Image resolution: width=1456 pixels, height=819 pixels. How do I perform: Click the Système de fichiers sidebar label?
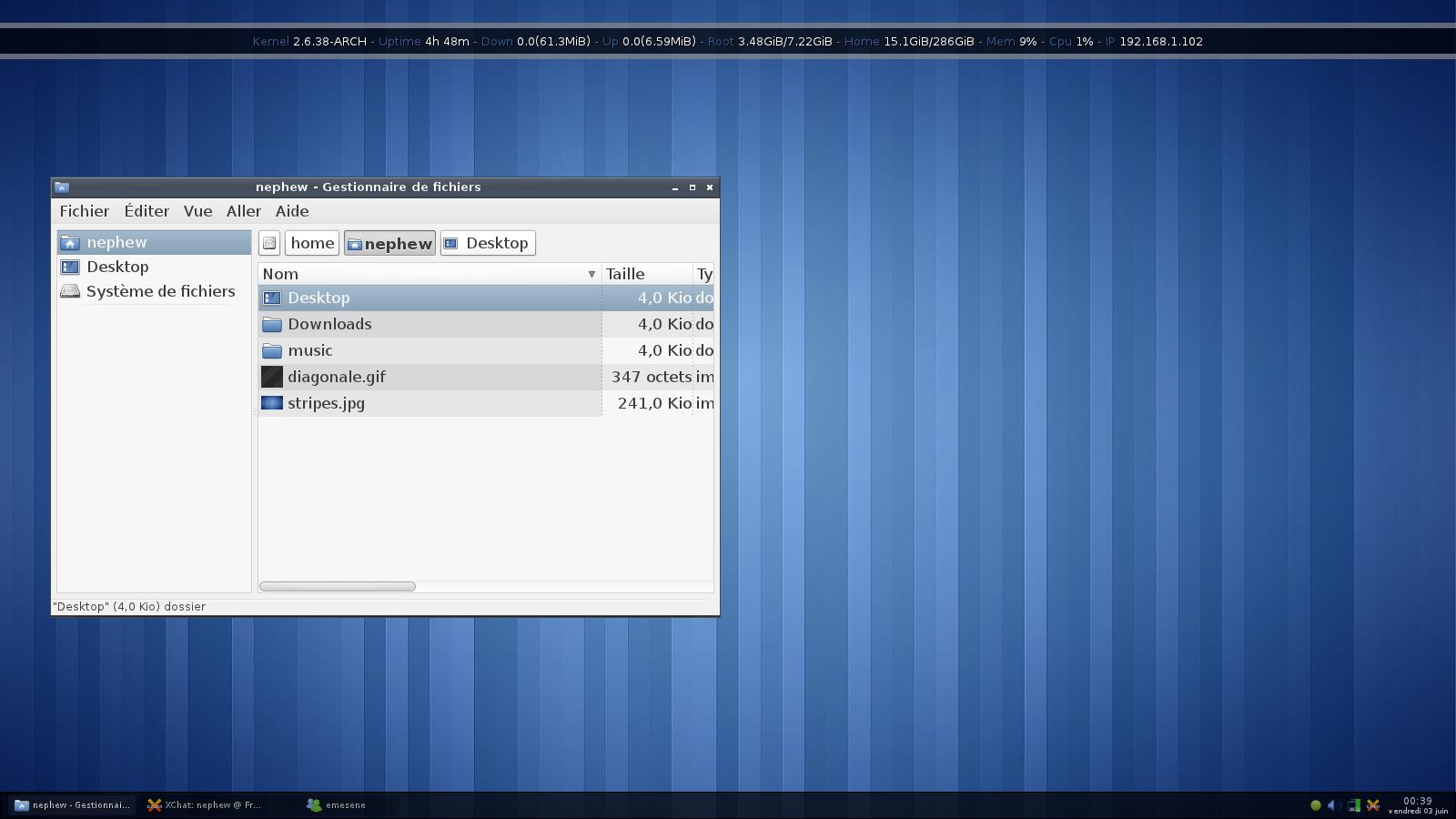[x=161, y=292]
